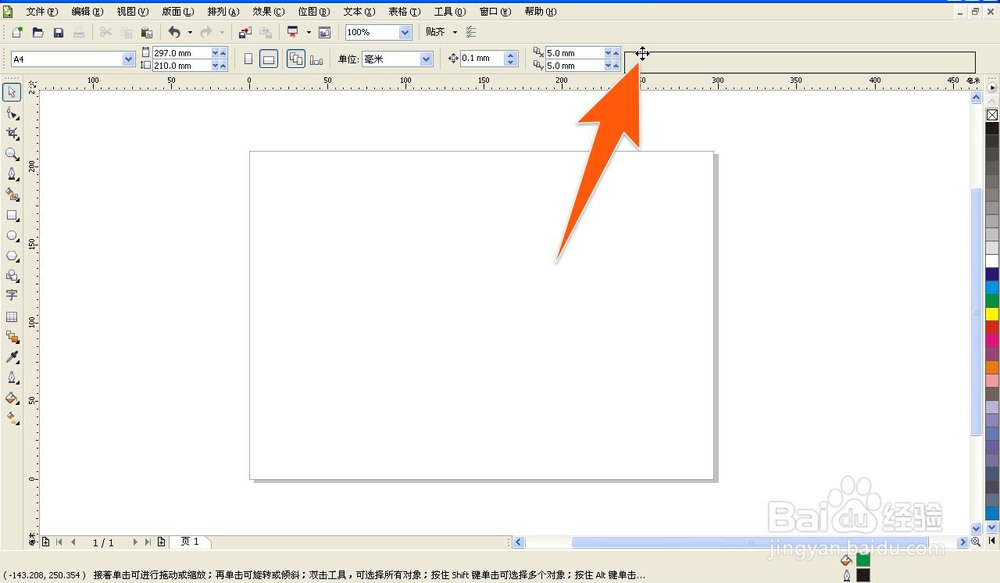Apply page size to all pages

[x=296, y=59]
